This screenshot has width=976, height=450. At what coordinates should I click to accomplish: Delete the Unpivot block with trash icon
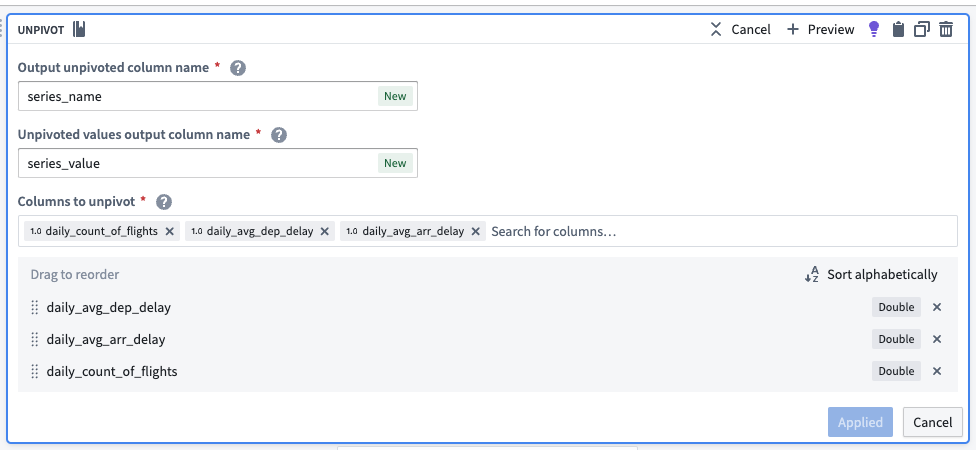click(x=946, y=29)
